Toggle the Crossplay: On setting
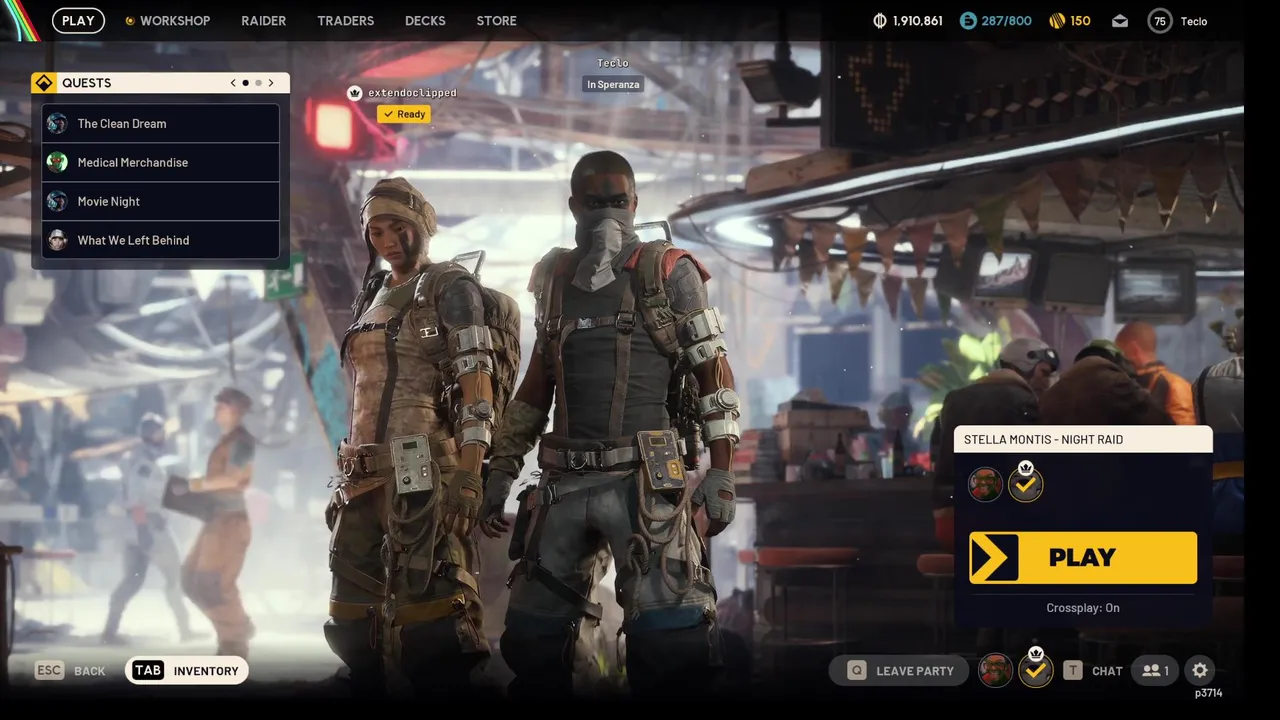Screen dimensions: 1280x720 point(1083,608)
